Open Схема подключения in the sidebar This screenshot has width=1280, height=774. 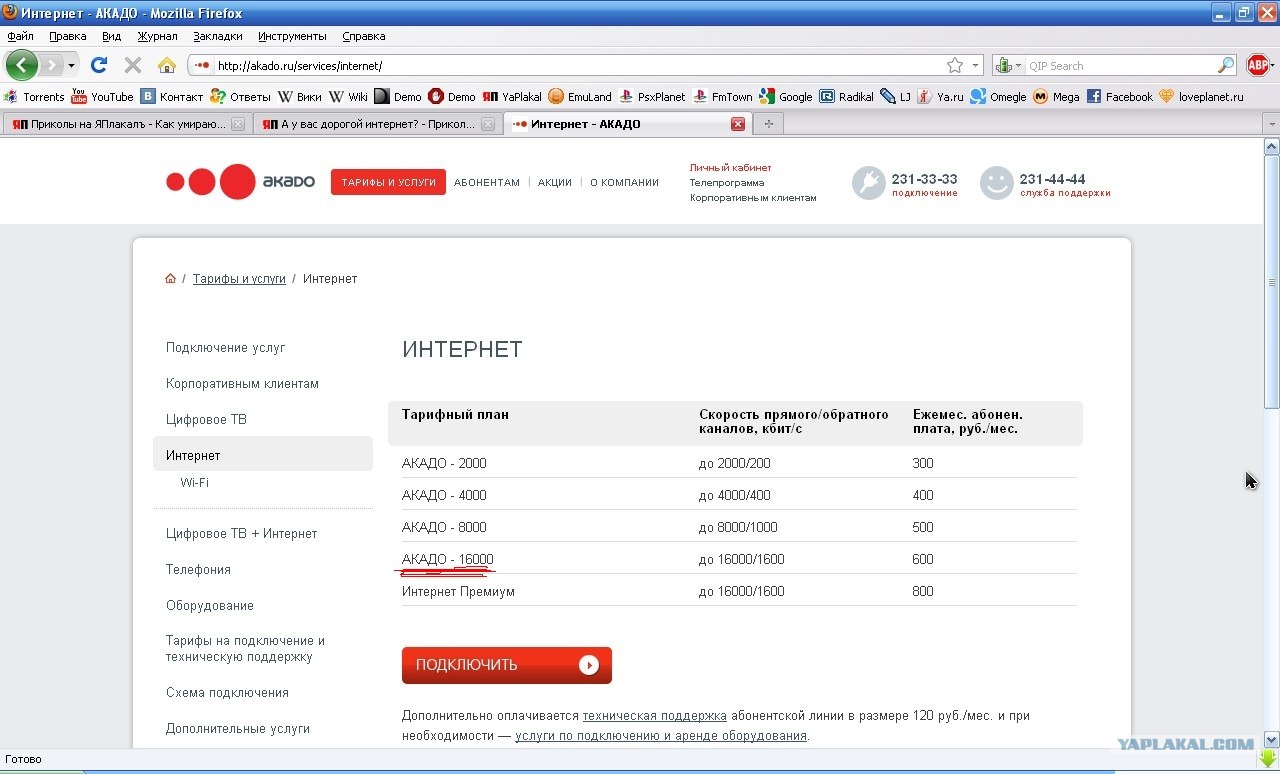[x=227, y=693]
